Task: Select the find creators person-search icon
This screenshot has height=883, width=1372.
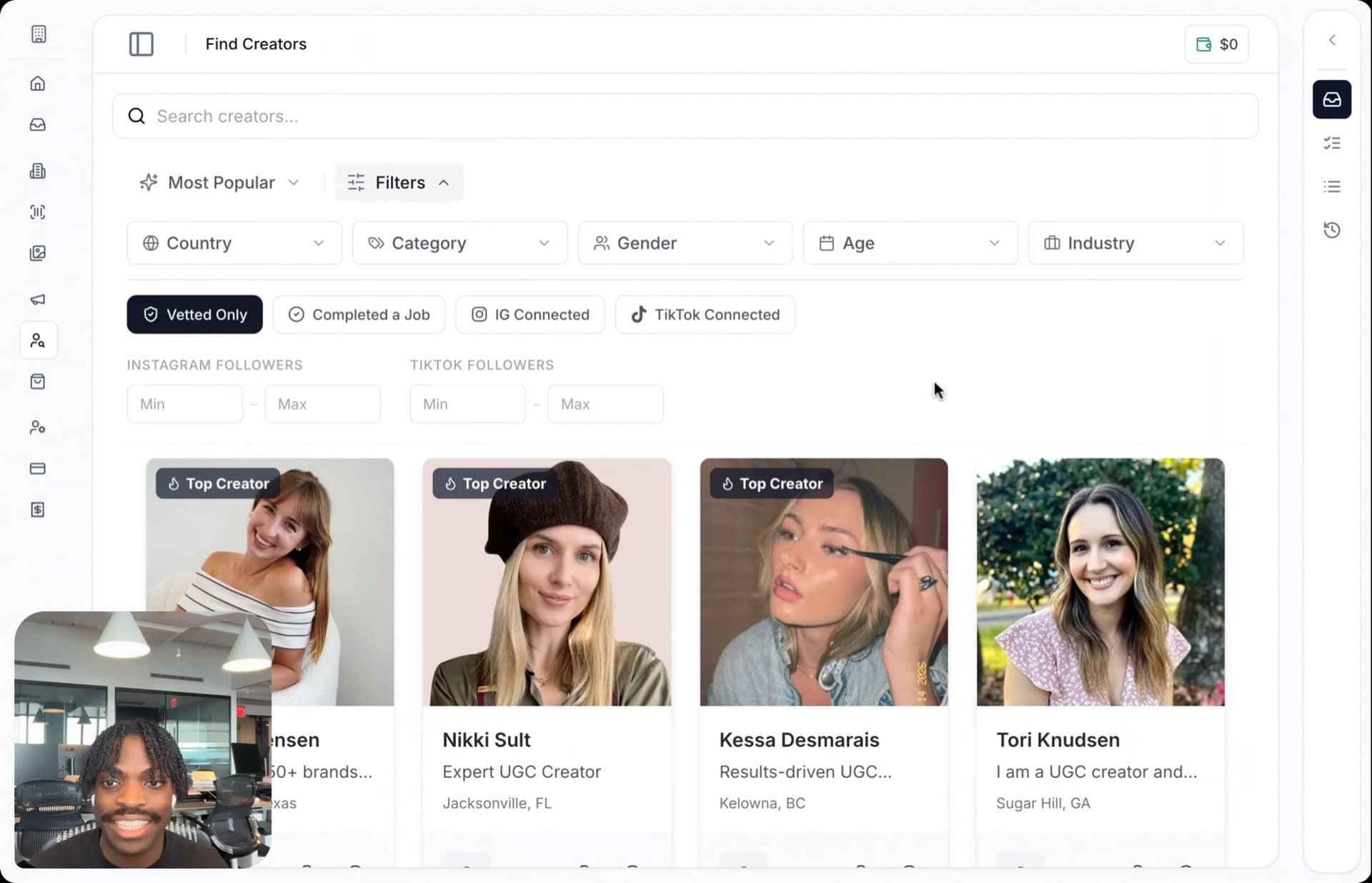Action: (x=39, y=340)
